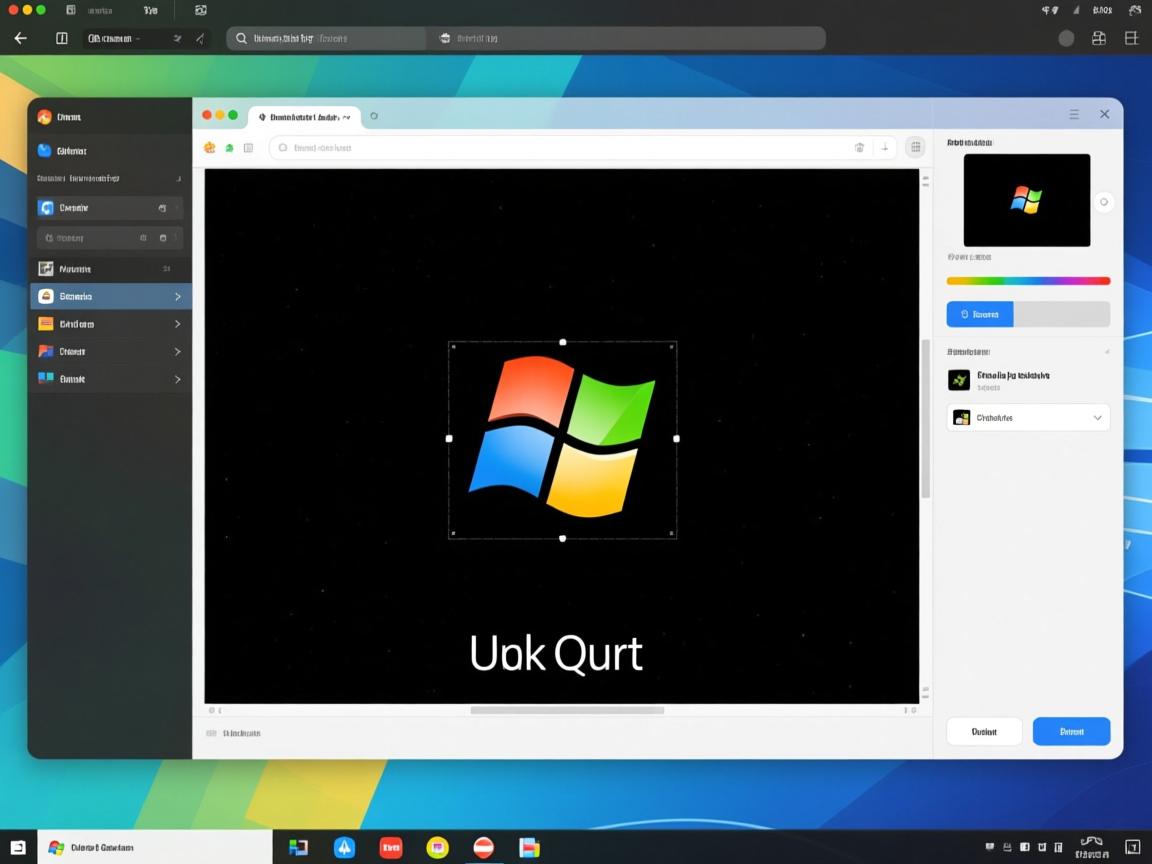This screenshot has height=864, width=1152.
Task: Expand the red-blue icon sidebar item chevron
Action: (x=177, y=351)
